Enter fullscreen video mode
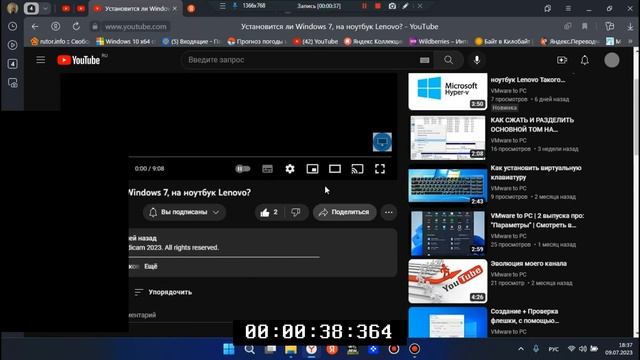640x360 pixels. click(x=380, y=169)
